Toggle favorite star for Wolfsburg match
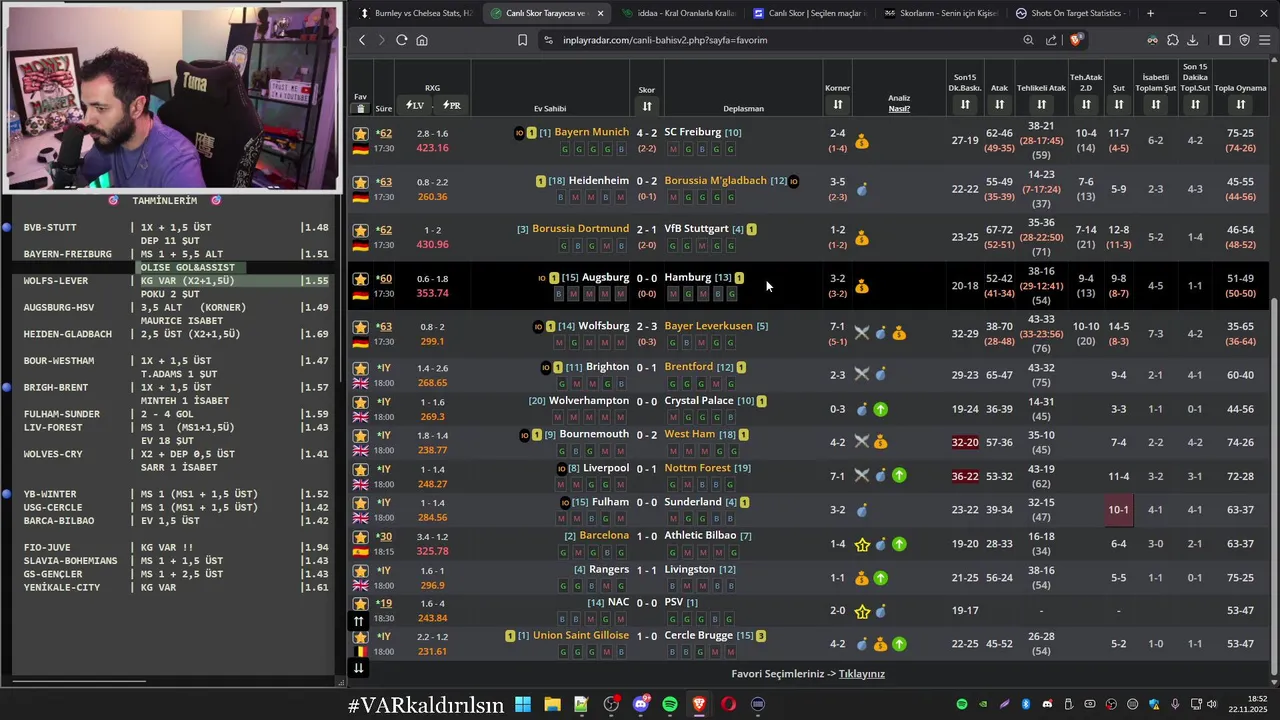Screen dimensions: 1280x720 [x=360, y=327]
